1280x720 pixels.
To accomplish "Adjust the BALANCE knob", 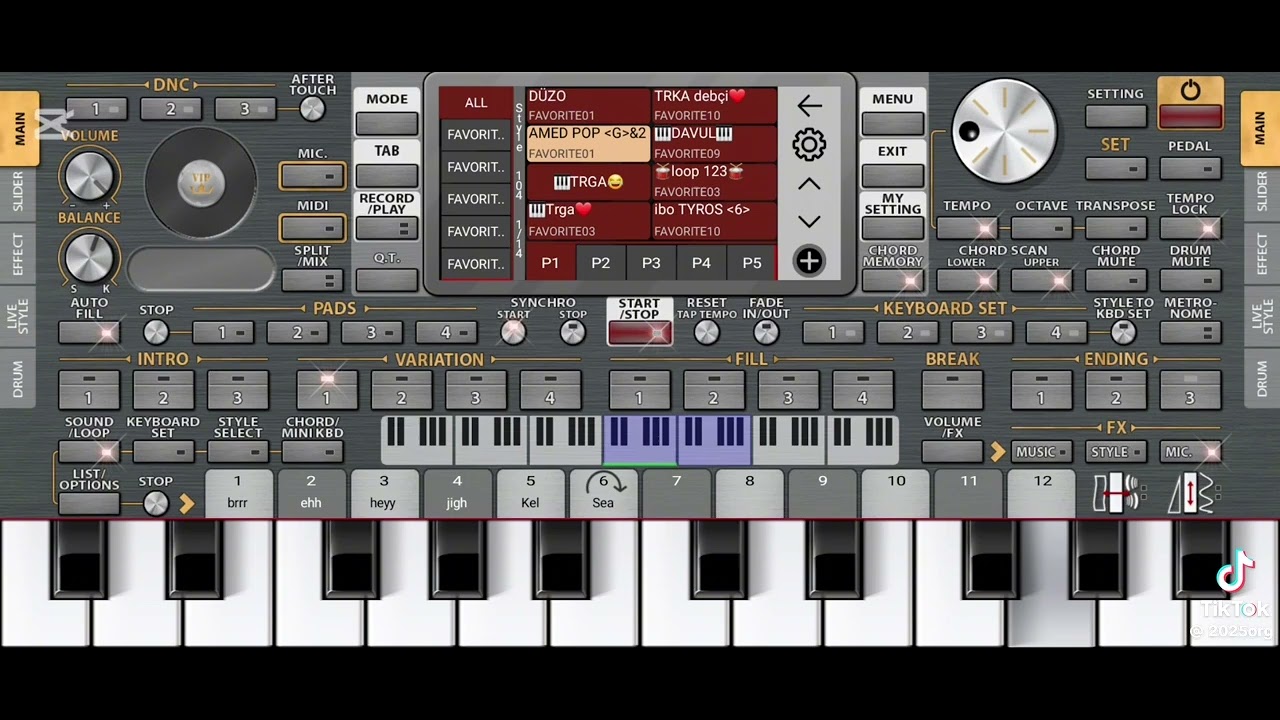I will click(x=89, y=257).
